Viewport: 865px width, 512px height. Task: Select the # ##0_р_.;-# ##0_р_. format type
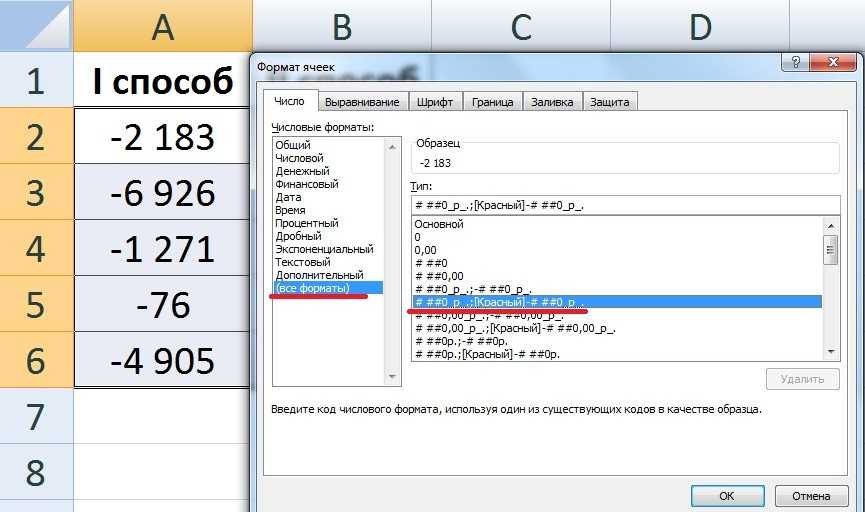click(x=617, y=289)
